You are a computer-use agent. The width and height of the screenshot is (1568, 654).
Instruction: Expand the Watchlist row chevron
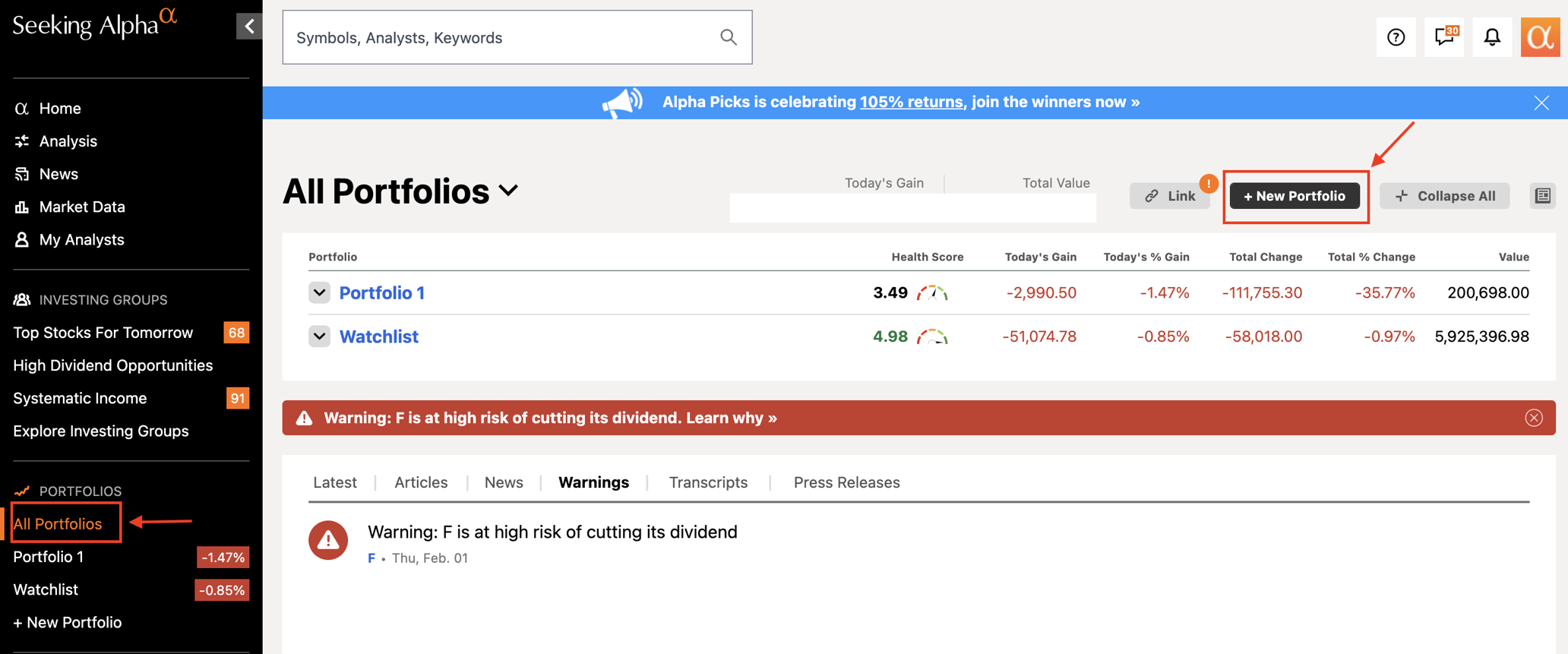click(320, 336)
